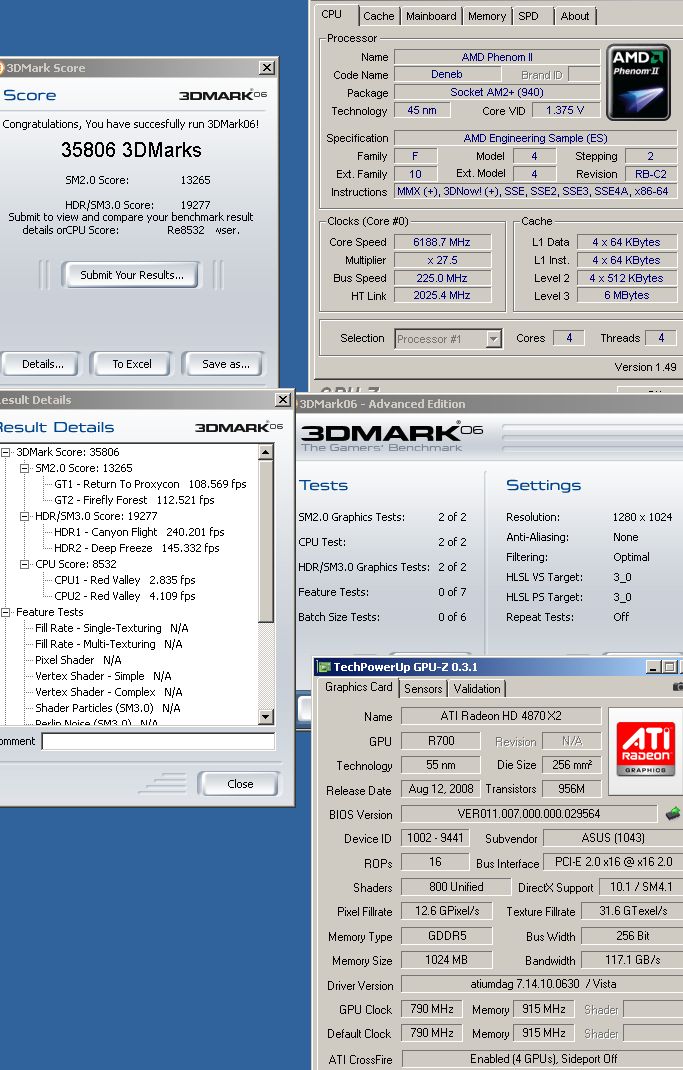Collapse the CPU Score tree node
The image size is (683, 1070).
coord(25,564)
